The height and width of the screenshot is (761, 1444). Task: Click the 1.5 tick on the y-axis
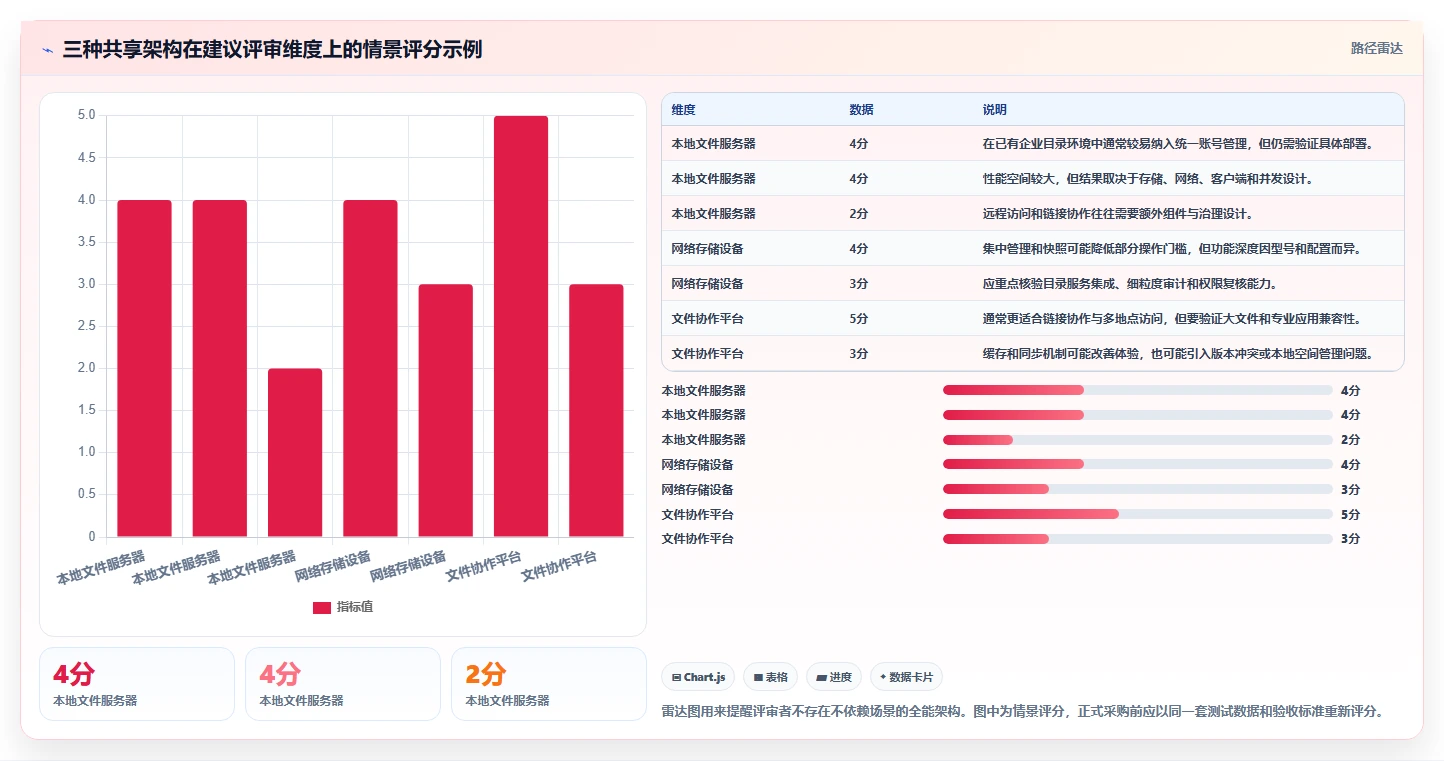coord(87,410)
